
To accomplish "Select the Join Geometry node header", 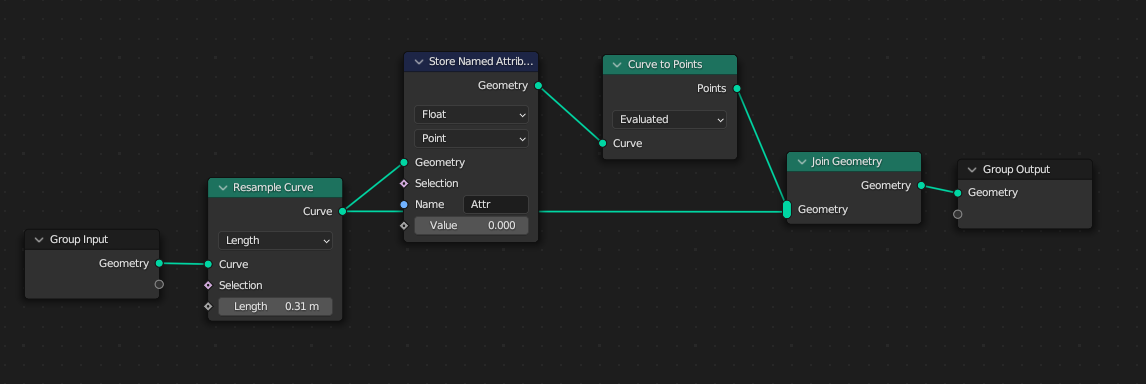I will [x=854, y=162].
